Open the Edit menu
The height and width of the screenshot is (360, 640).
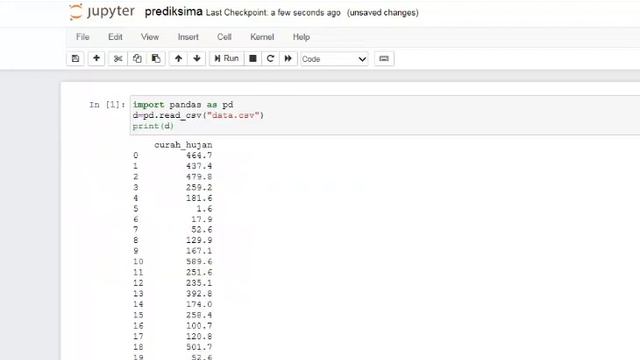pos(115,37)
